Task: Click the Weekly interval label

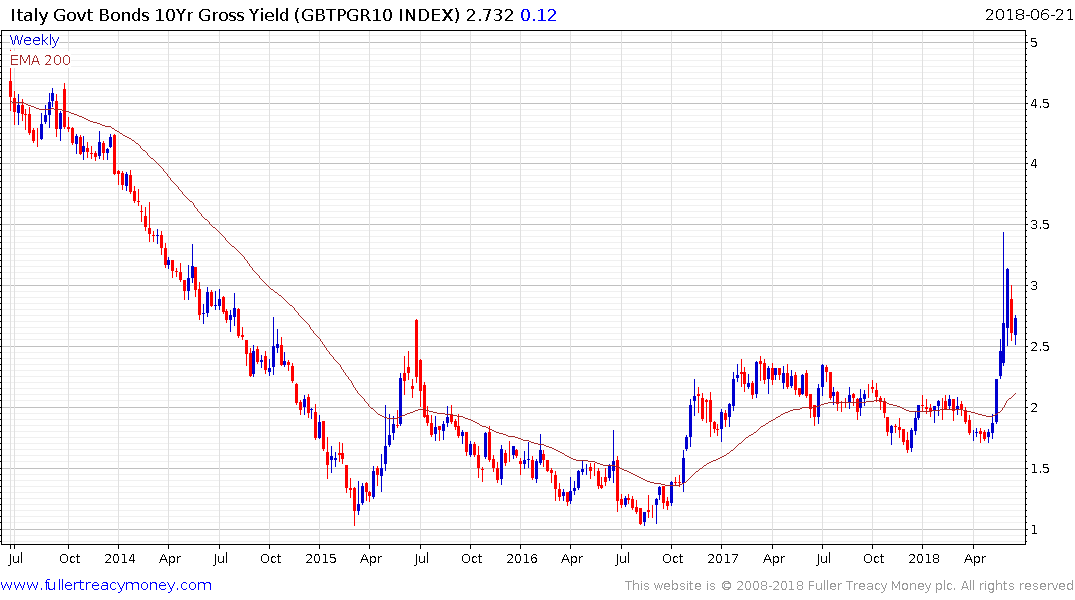Action: coord(34,40)
